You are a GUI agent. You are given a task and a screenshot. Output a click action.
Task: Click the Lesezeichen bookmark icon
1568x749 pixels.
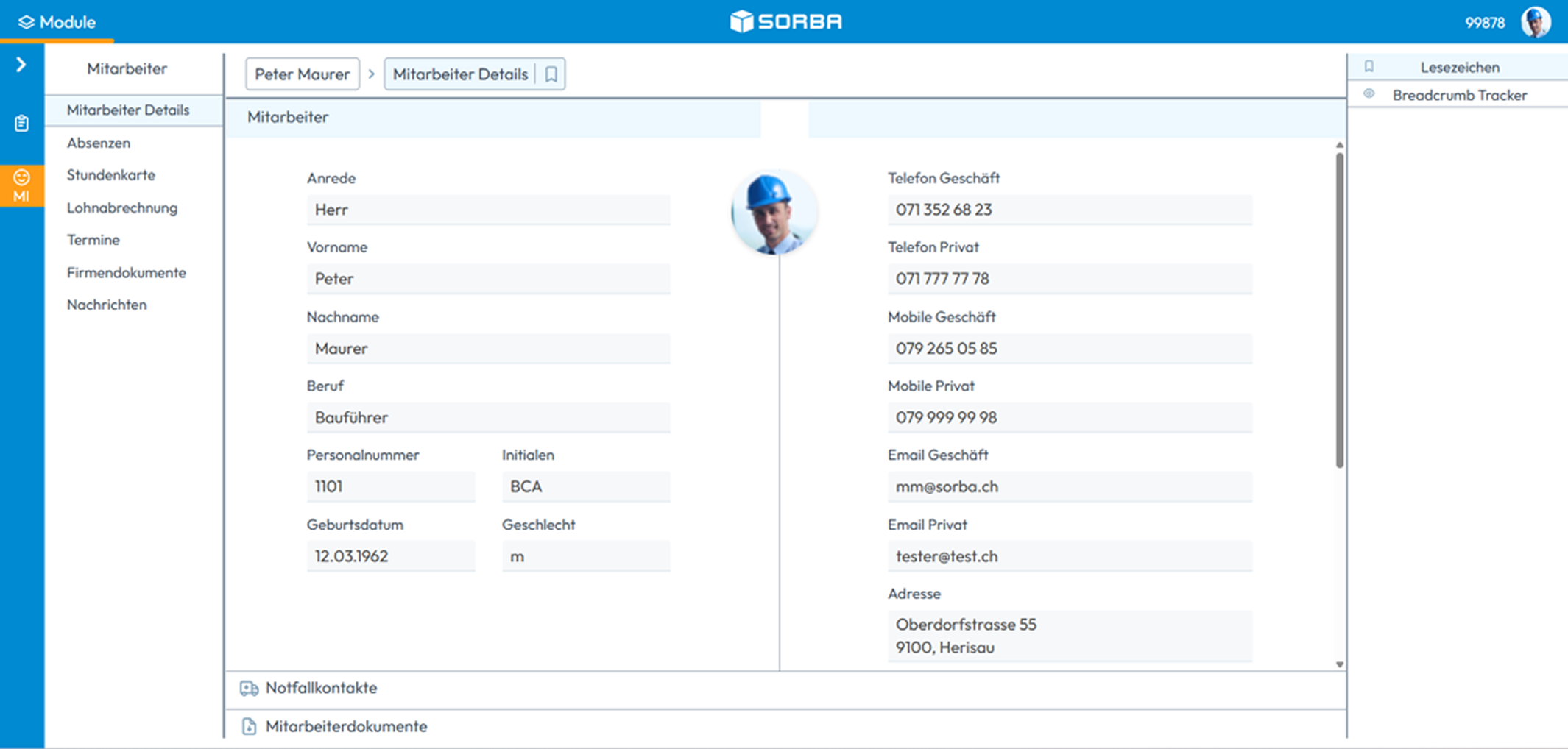(1369, 67)
